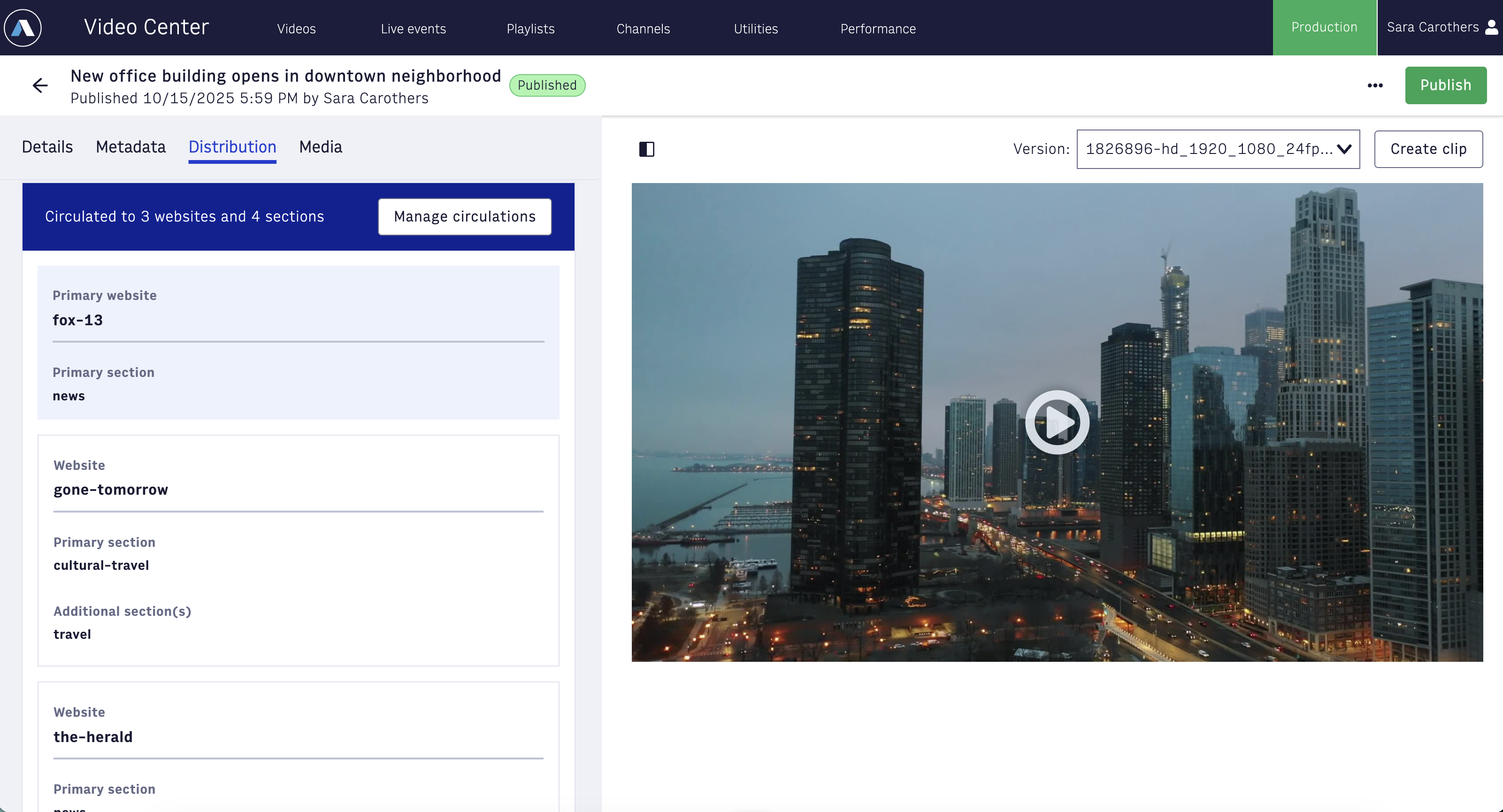Image resolution: width=1503 pixels, height=812 pixels.
Task: Click the Published status badge
Action: pyautogui.click(x=547, y=86)
